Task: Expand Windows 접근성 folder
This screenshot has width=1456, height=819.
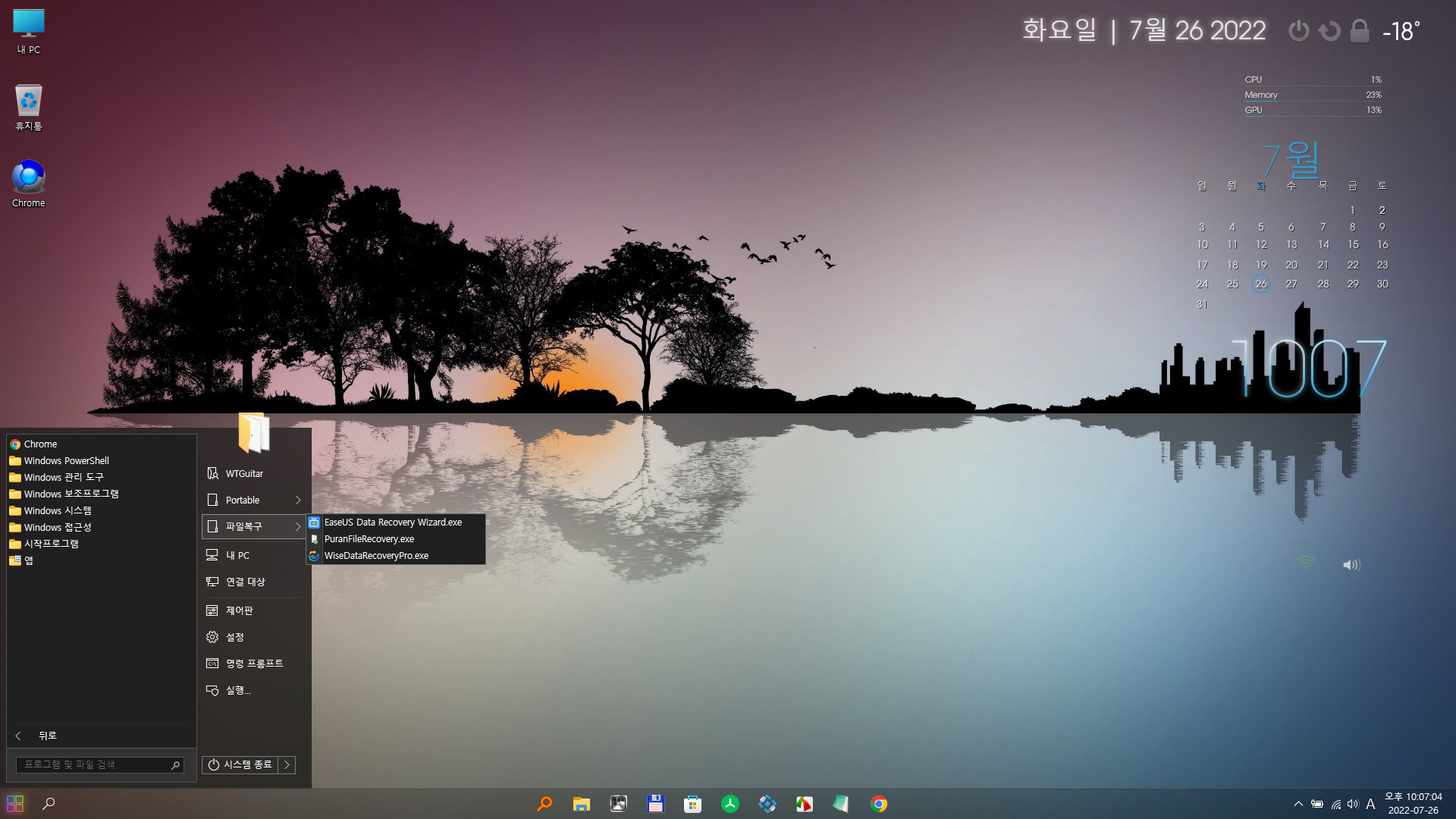Action: [x=102, y=528]
